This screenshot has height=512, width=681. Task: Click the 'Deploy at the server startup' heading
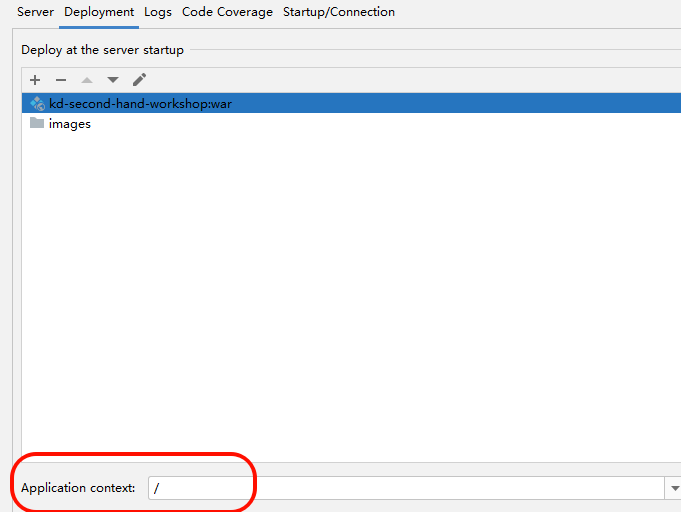pos(102,49)
